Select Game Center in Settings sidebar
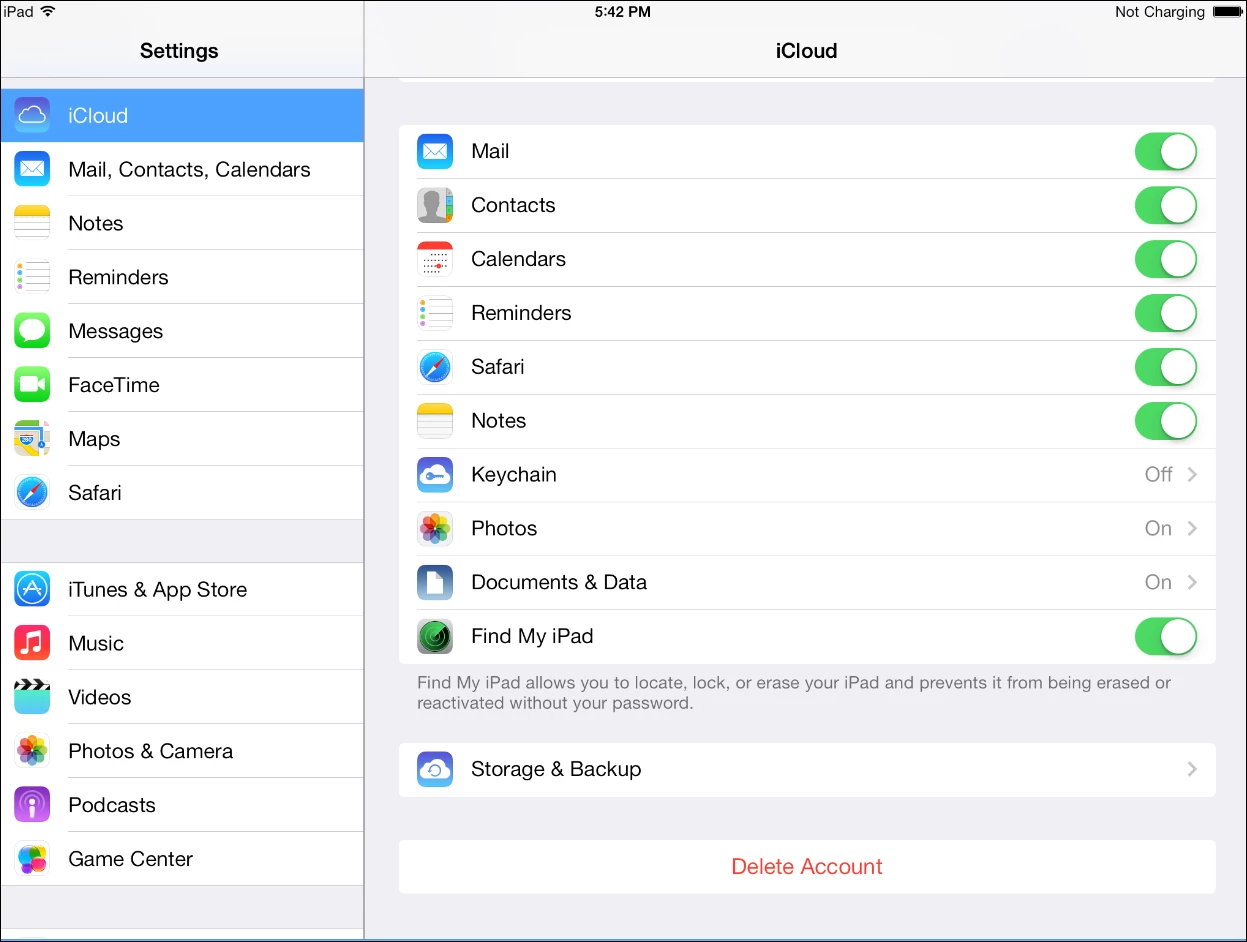Screen dimensions: 1247x942 click(x=182, y=859)
